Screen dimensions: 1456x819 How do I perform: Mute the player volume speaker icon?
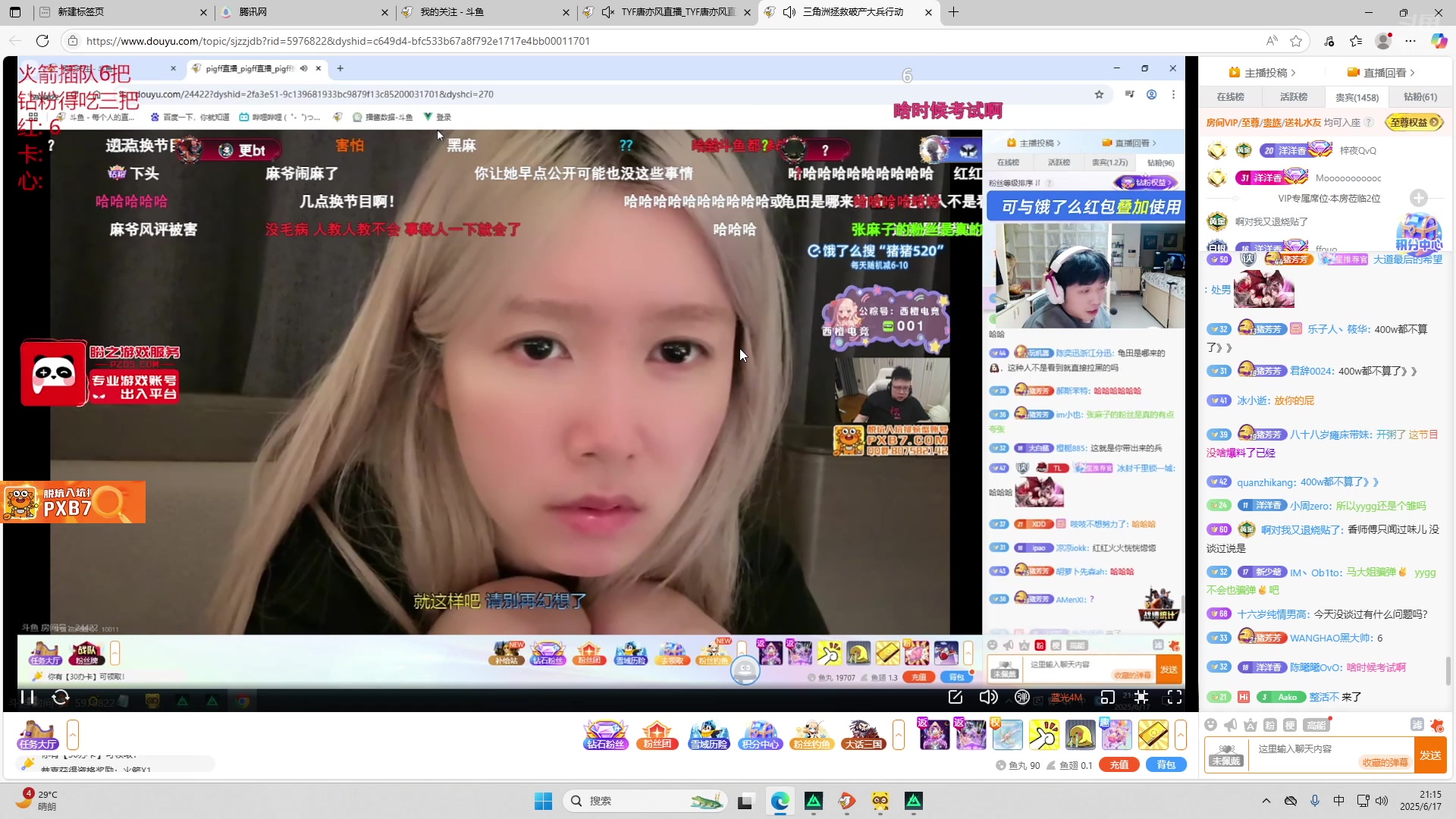(x=988, y=698)
